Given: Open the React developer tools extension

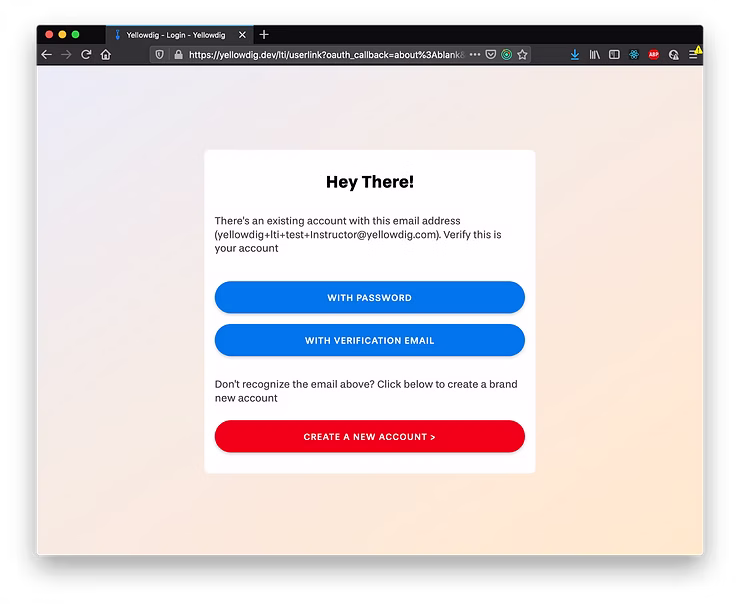Looking at the screenshot, I should (634, 55).
